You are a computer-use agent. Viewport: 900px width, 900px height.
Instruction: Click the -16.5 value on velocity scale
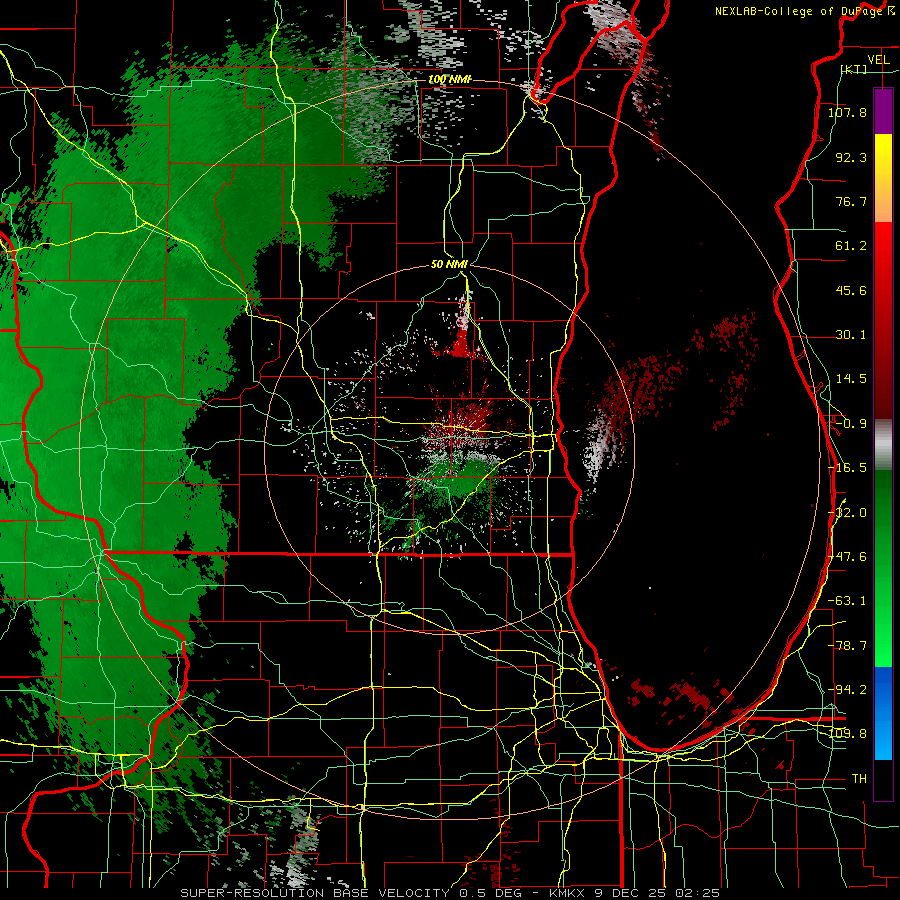point(847,468)
